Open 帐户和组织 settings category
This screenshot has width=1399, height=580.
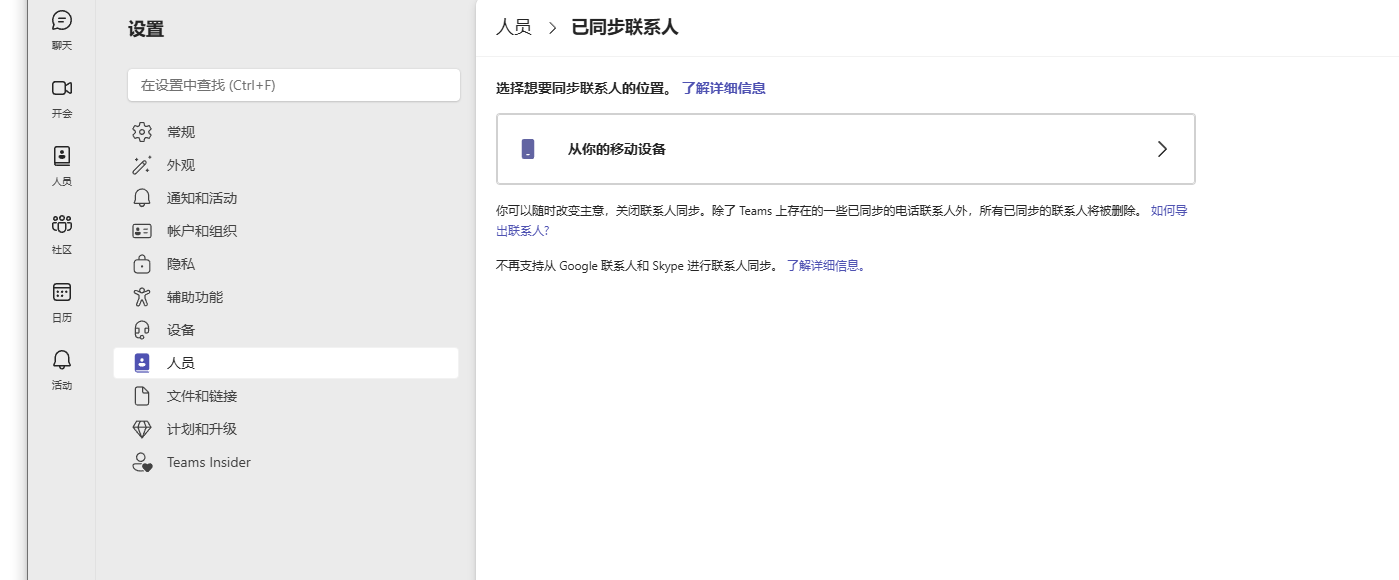pyautogui.click(x=286, y=231)
